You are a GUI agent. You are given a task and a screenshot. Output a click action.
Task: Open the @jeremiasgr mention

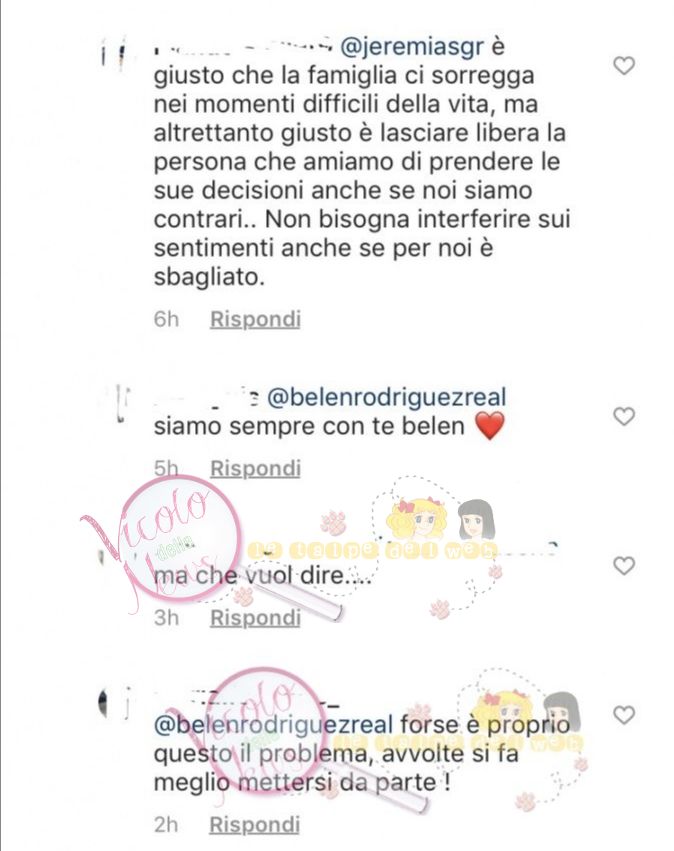(x=412, y=48)
